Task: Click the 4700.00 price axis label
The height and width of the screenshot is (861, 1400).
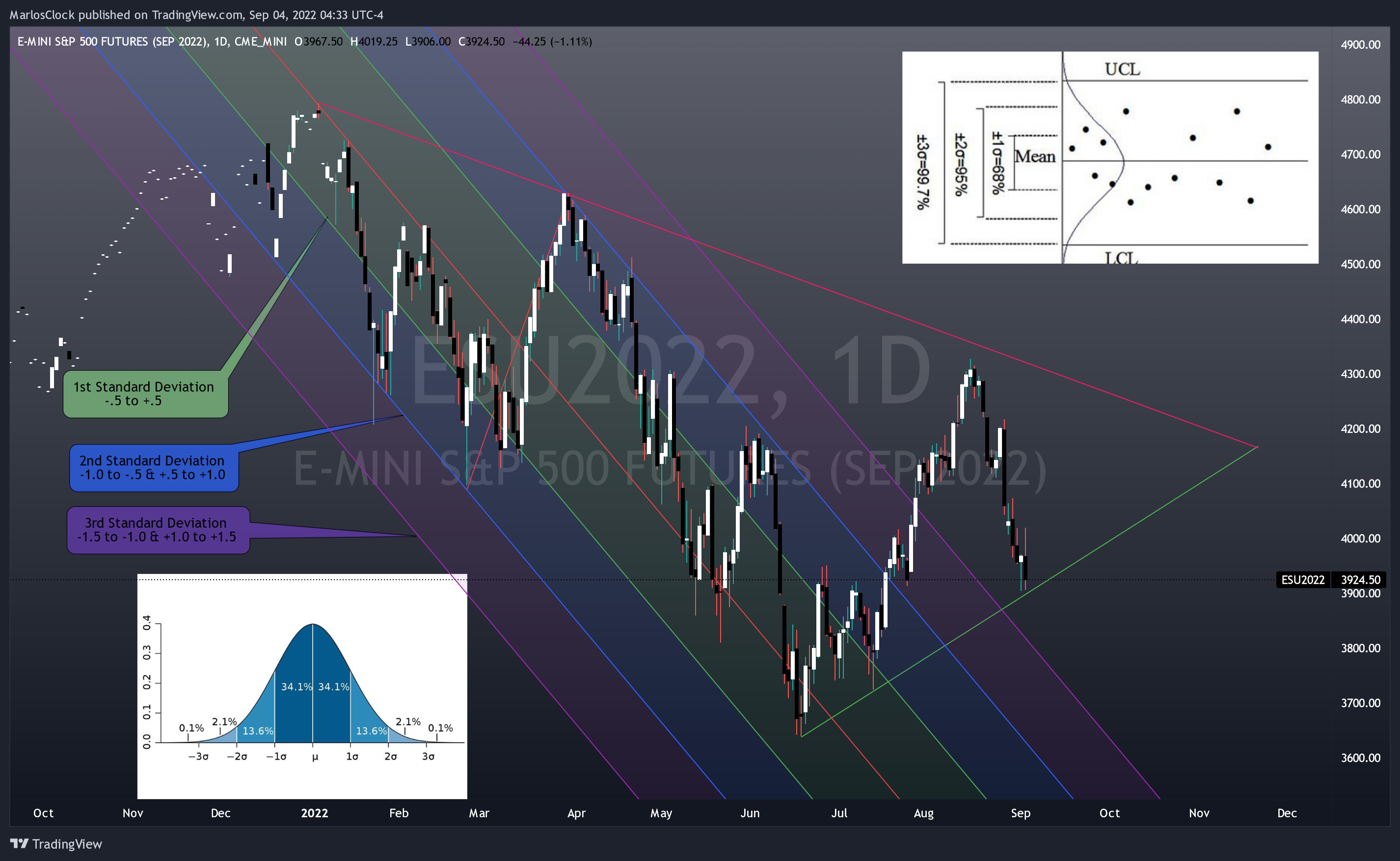Action: click(1360, 154)
